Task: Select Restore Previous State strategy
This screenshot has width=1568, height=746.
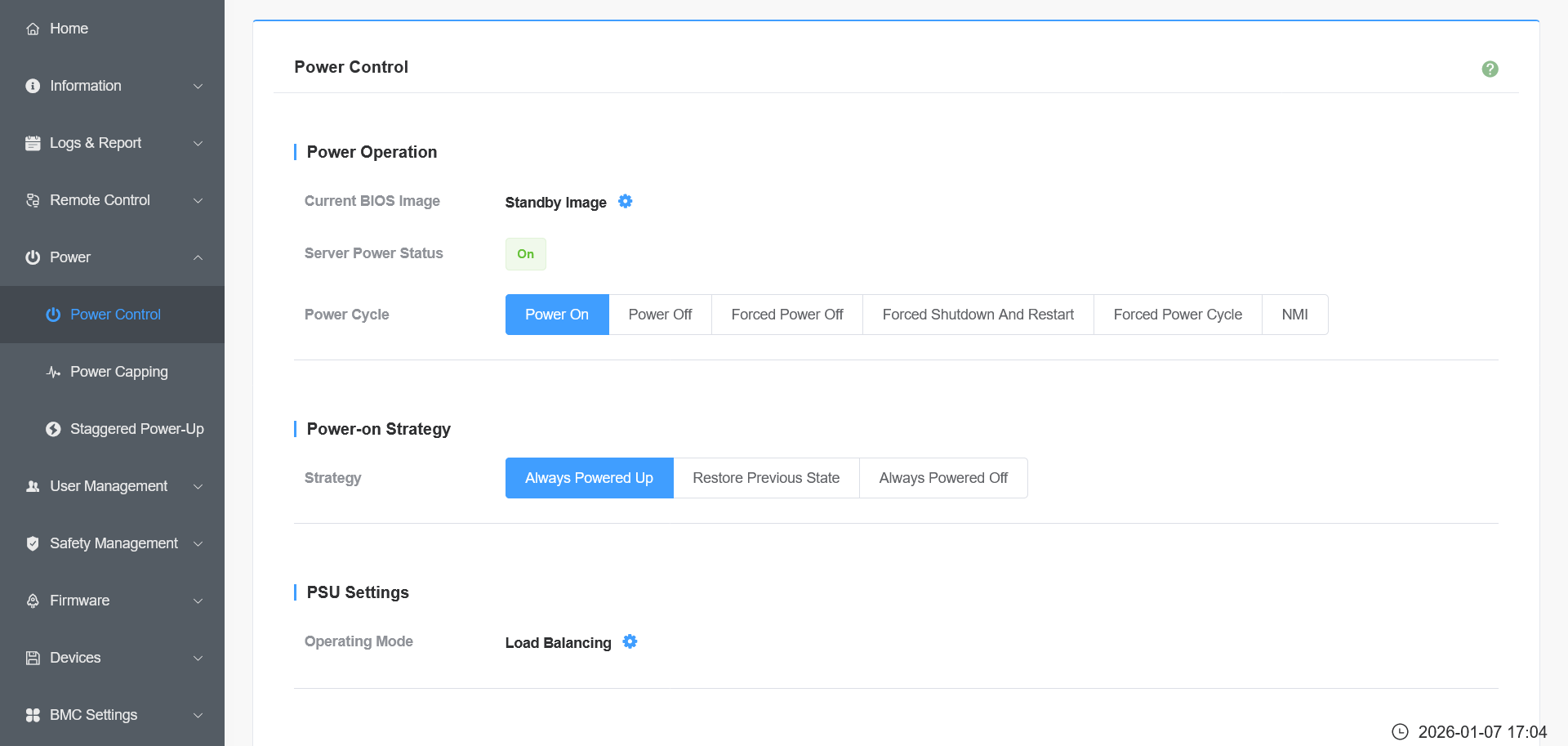Action: click(766, 478)
